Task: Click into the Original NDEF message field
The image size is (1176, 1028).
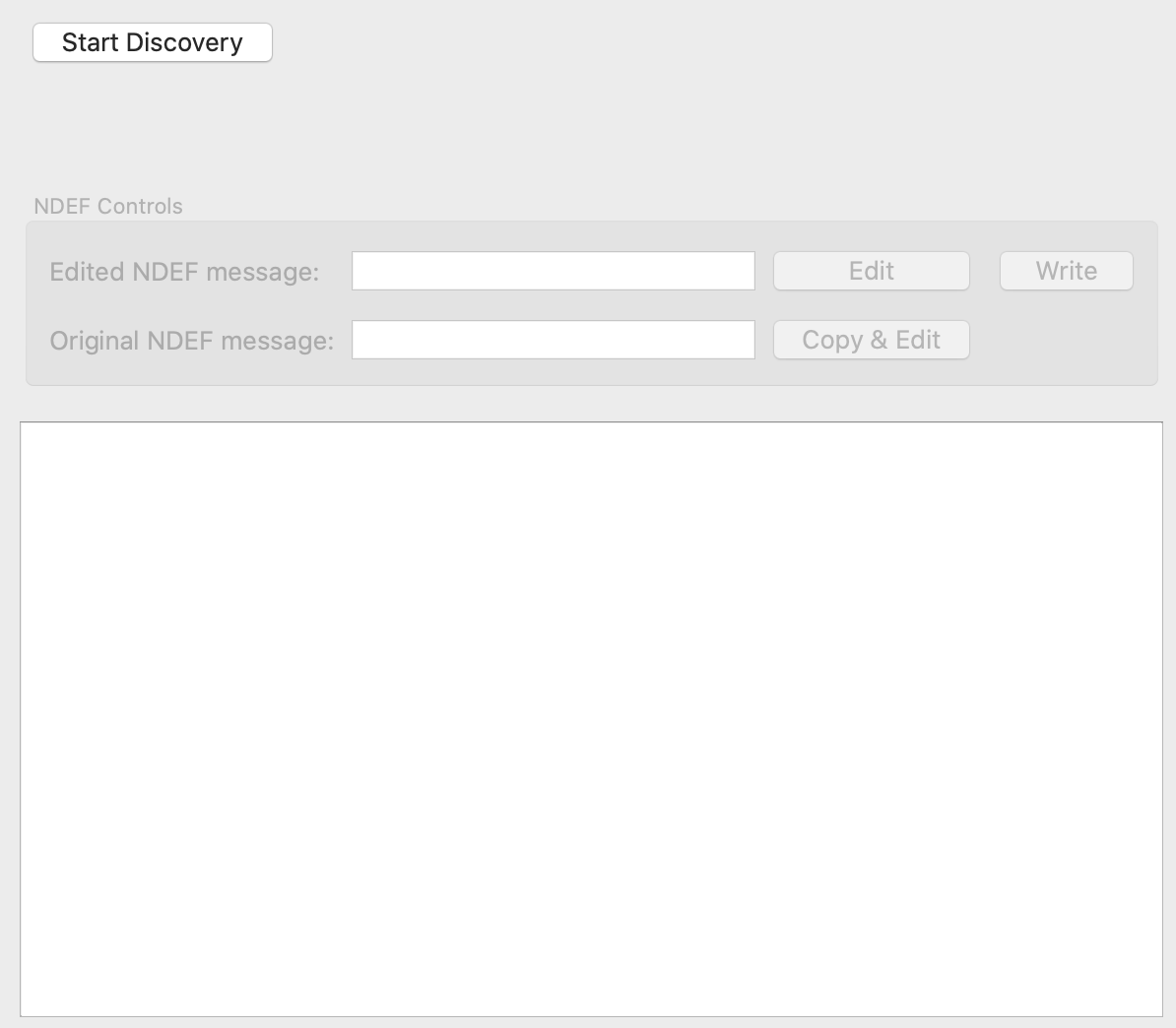Action: pyautogui.click(x=553, y=340)
